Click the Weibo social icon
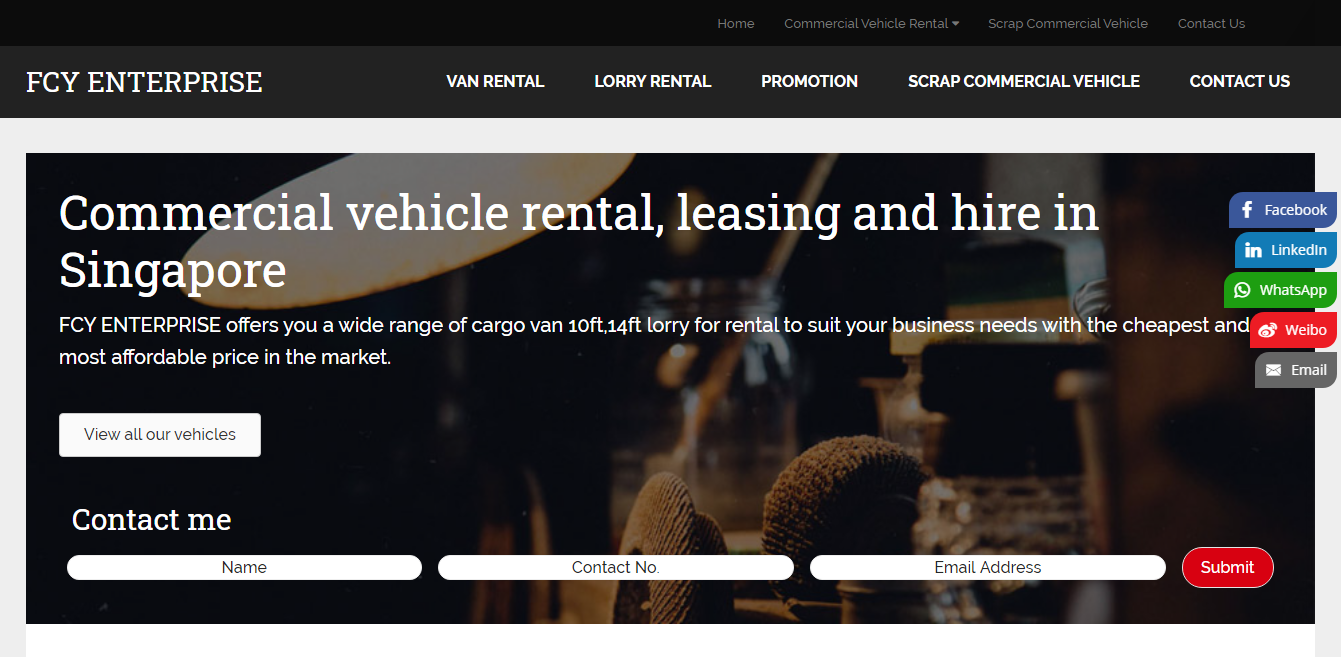 pos(1267,330)
